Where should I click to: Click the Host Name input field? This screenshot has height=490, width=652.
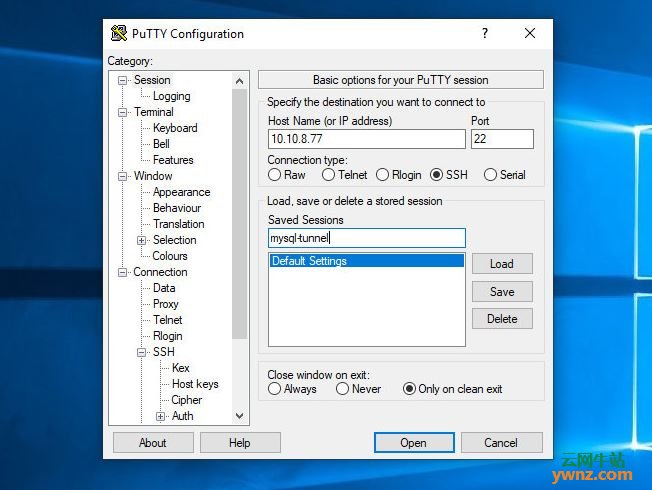pos(367,139)
